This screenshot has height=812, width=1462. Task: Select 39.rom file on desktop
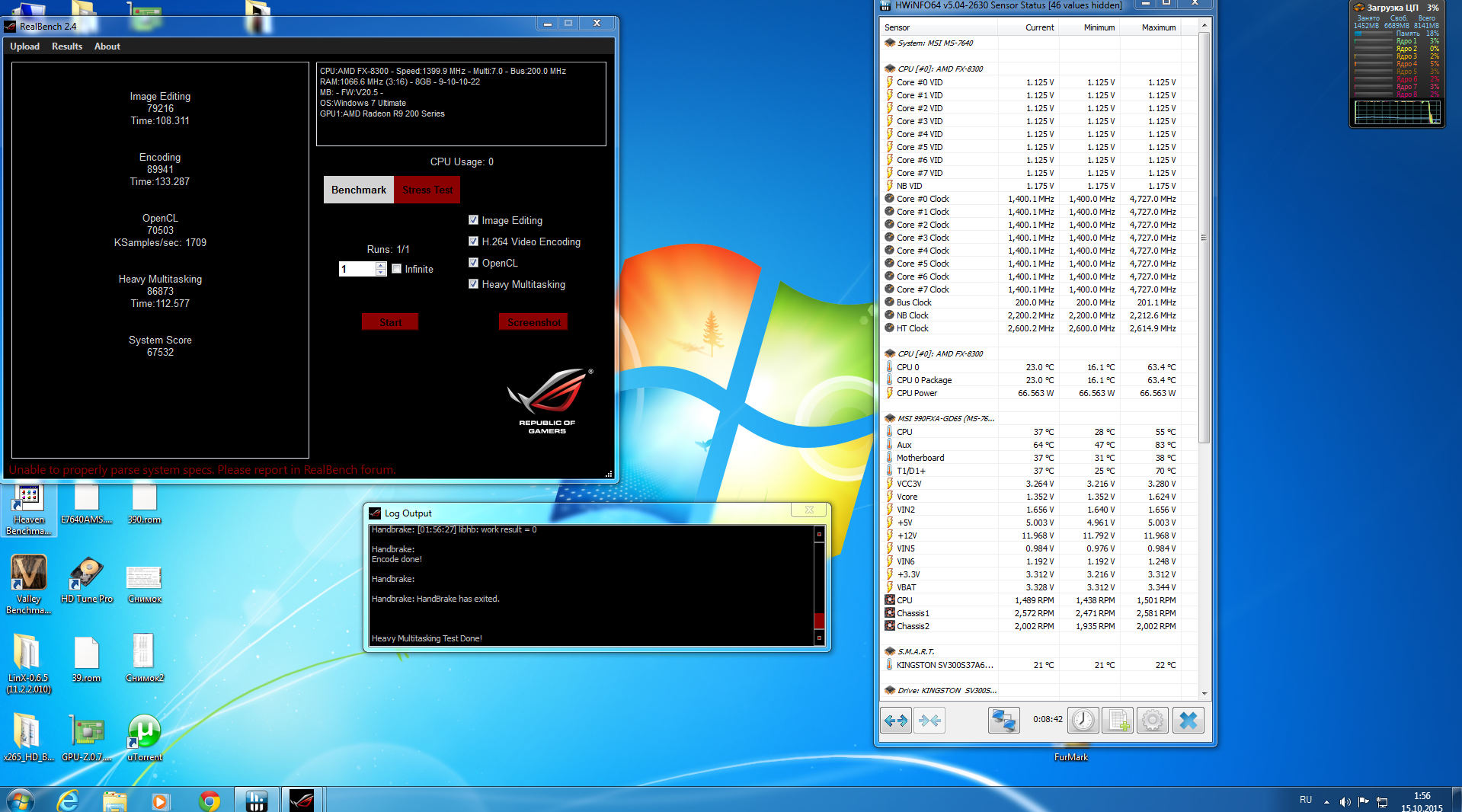tap(87, 660)
